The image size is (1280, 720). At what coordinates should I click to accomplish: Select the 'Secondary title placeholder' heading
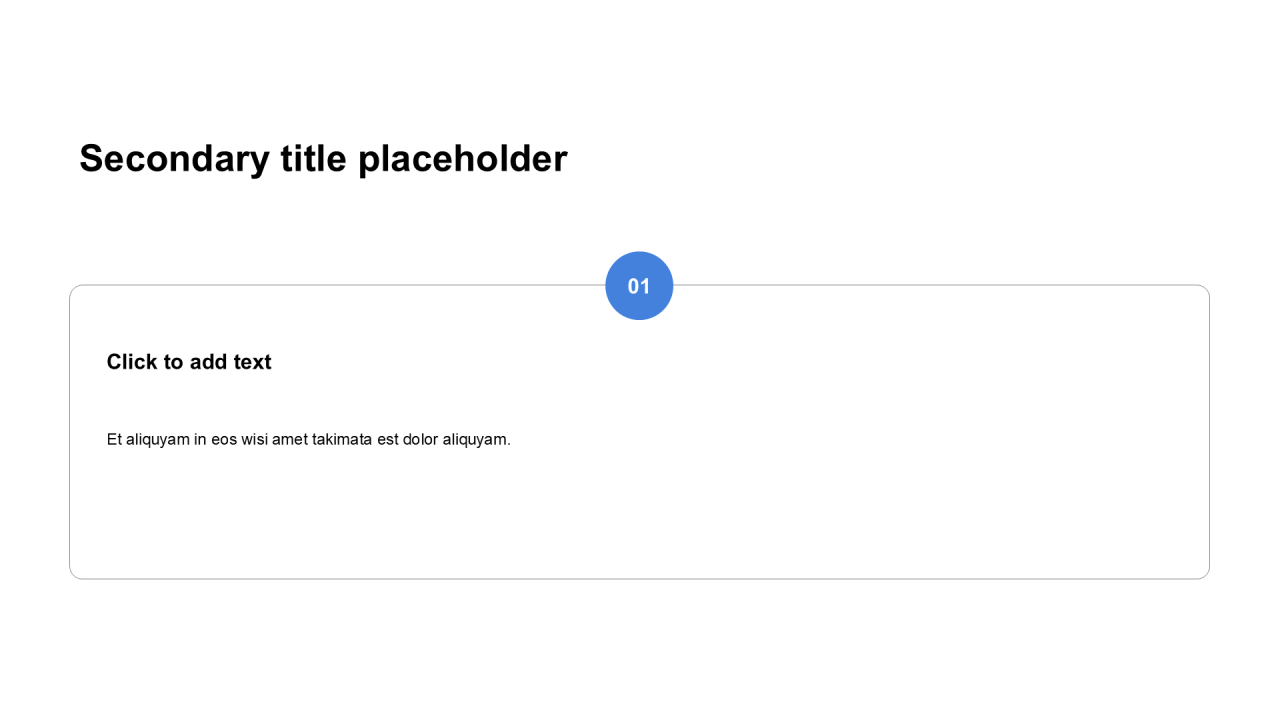pos(323,159)
